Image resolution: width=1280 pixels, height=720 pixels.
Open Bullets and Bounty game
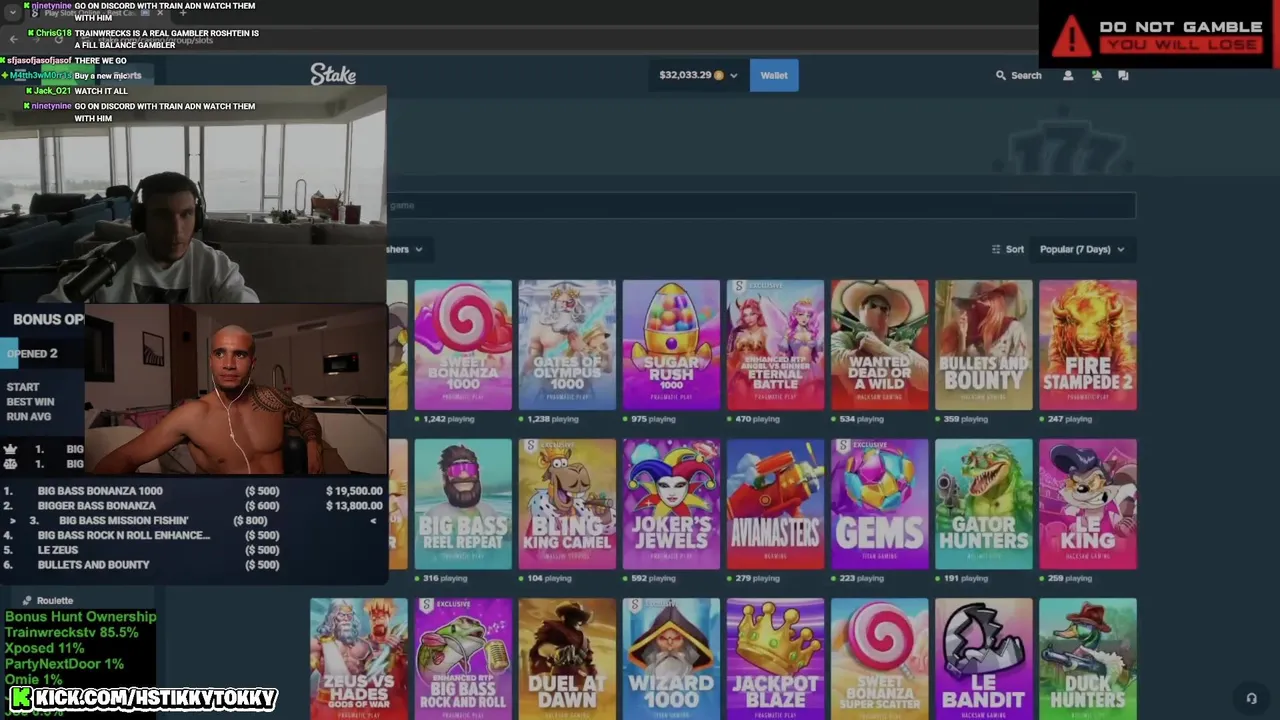click(x=983, y=345)
